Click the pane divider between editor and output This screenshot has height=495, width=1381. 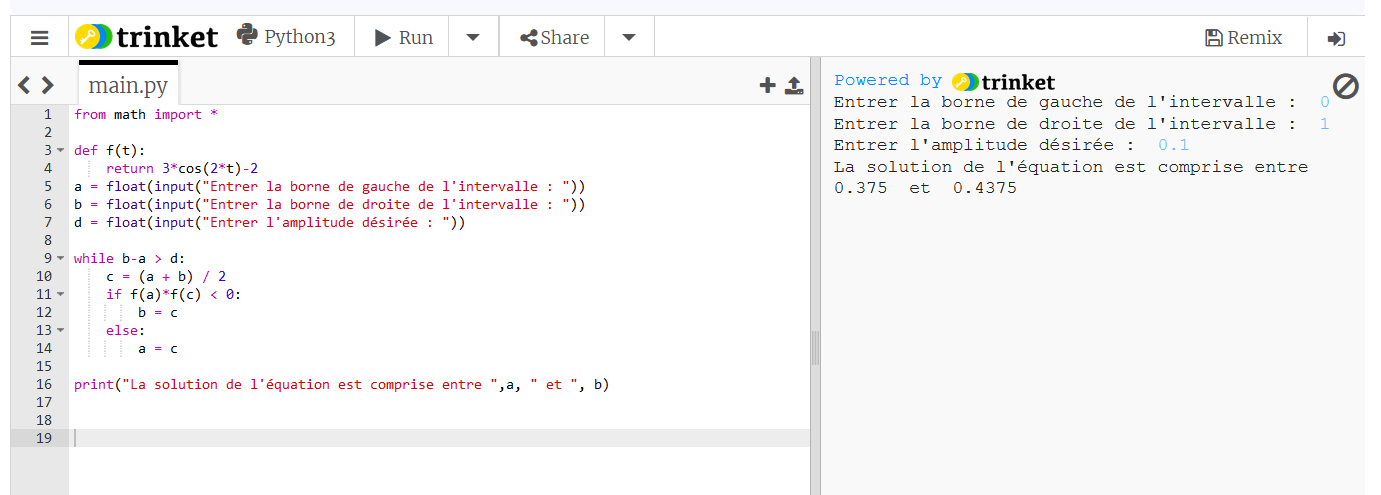point(815,348)
